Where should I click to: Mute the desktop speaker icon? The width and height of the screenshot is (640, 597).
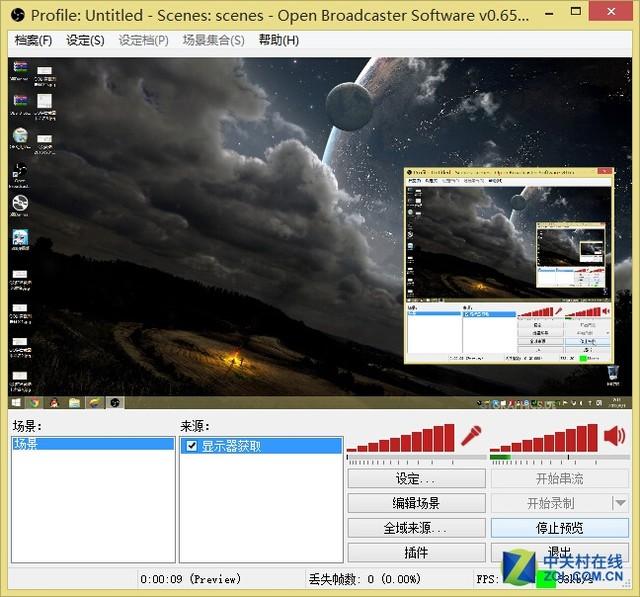[614, 436]
